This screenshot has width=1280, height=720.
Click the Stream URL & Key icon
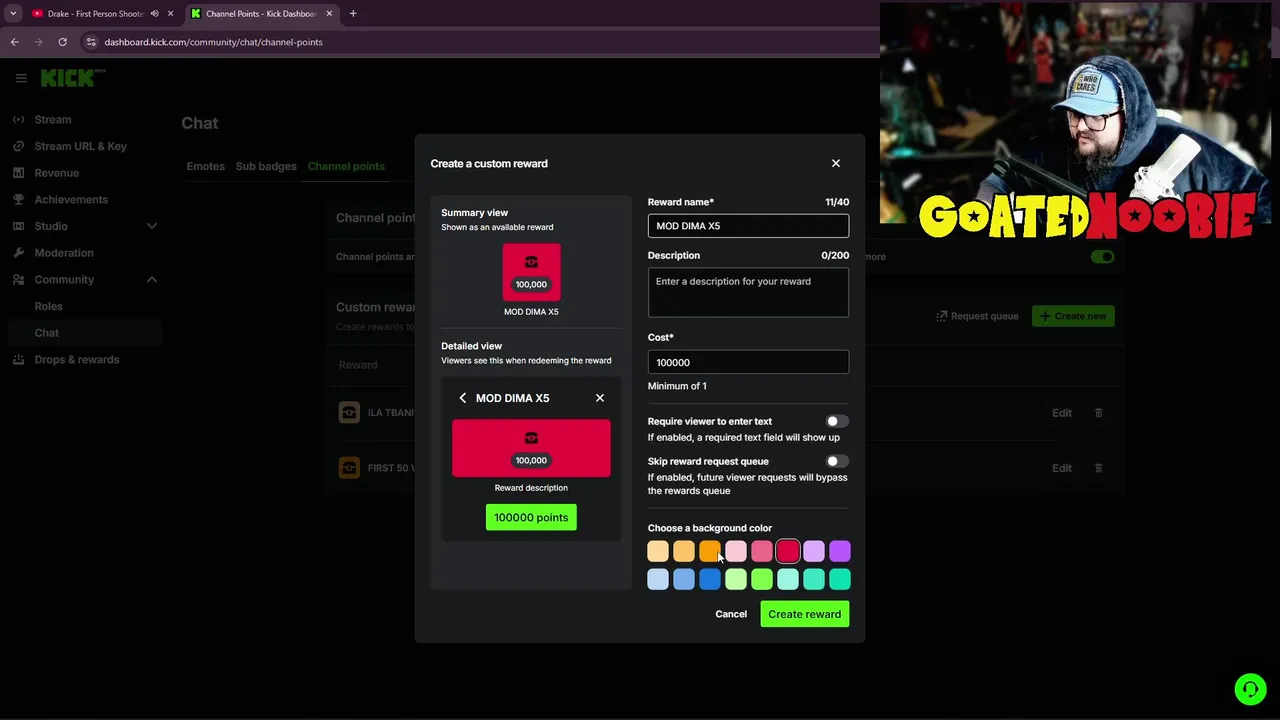click(x=18, y=146)
